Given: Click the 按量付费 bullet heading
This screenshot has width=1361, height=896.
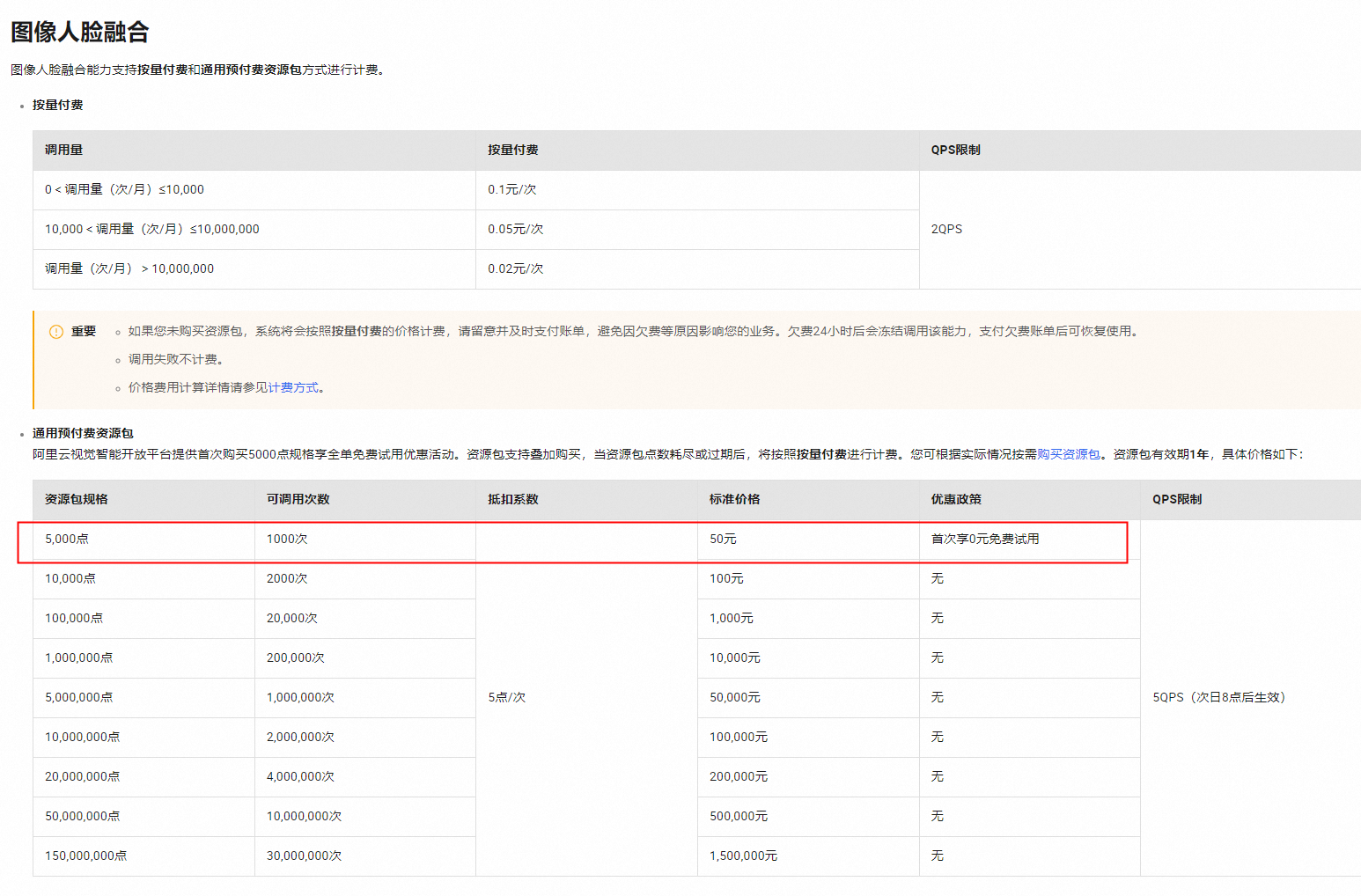Looking at the screenshot, I should [58, 105].
